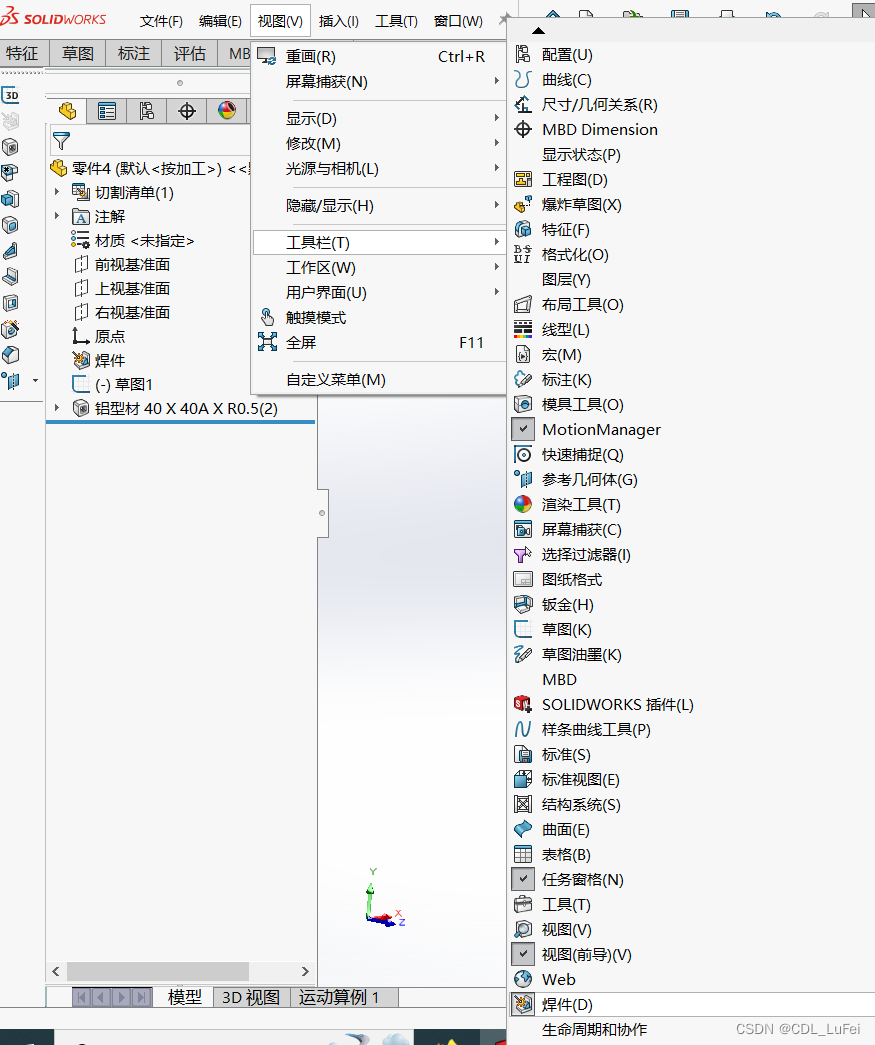875x1045 pixels.
Task: Open the DisplayManager color ball tab
Action: click(227, 111)
